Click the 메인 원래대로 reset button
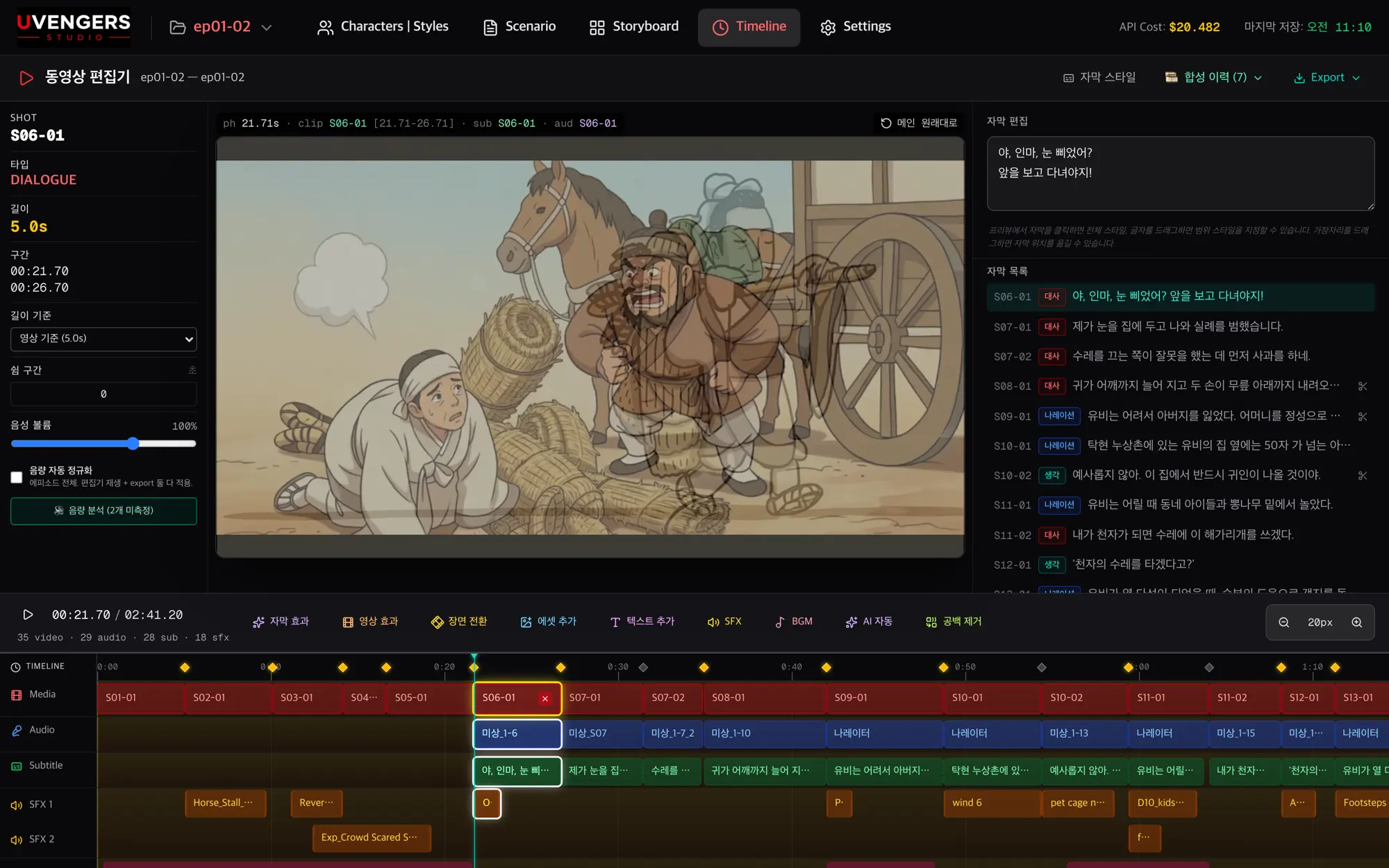The width and height of the screenshot is (1389, 868). tap(919, 123)
